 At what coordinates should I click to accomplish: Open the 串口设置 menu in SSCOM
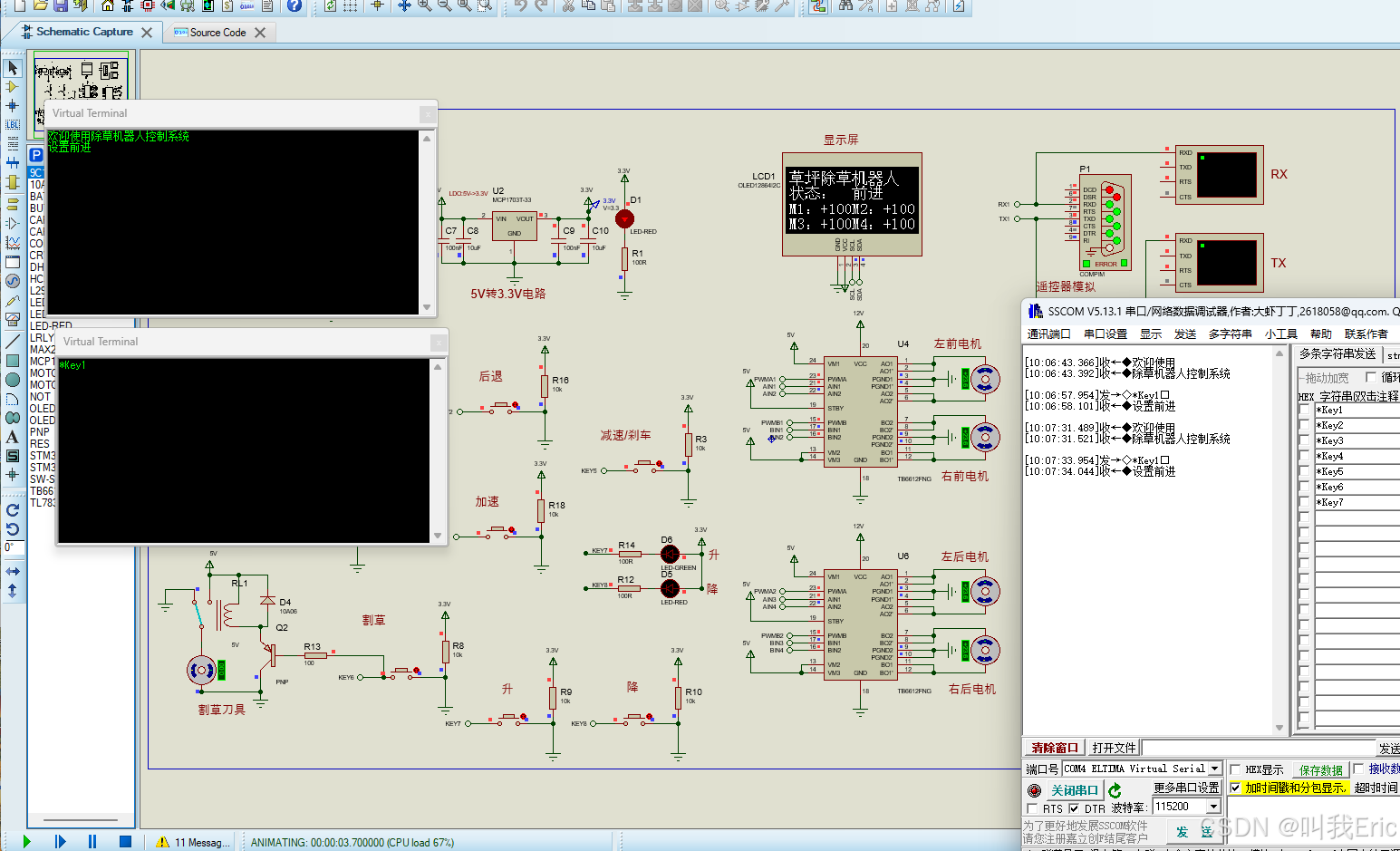(1106, 334)
